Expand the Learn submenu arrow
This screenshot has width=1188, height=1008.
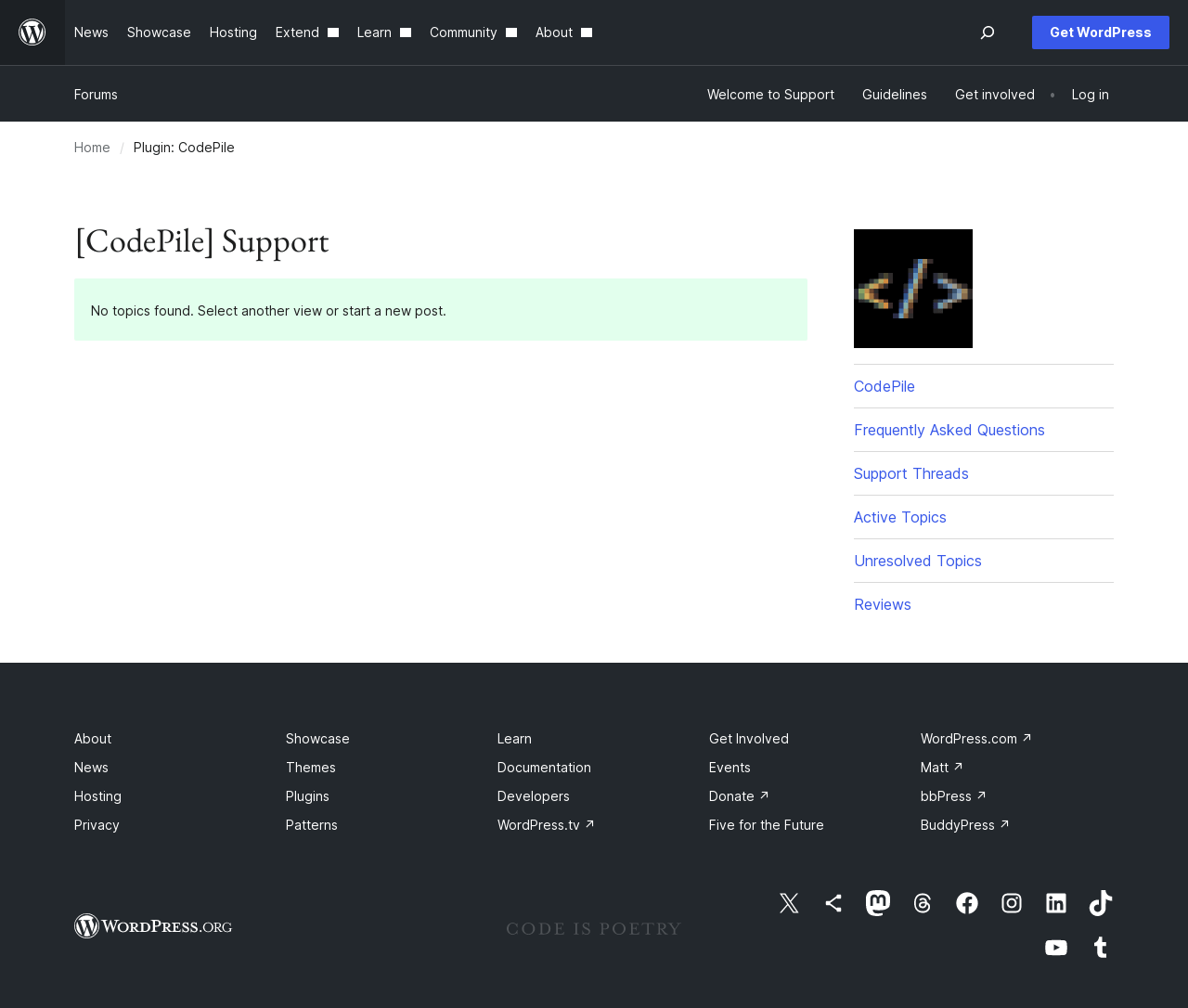(406, 32)
